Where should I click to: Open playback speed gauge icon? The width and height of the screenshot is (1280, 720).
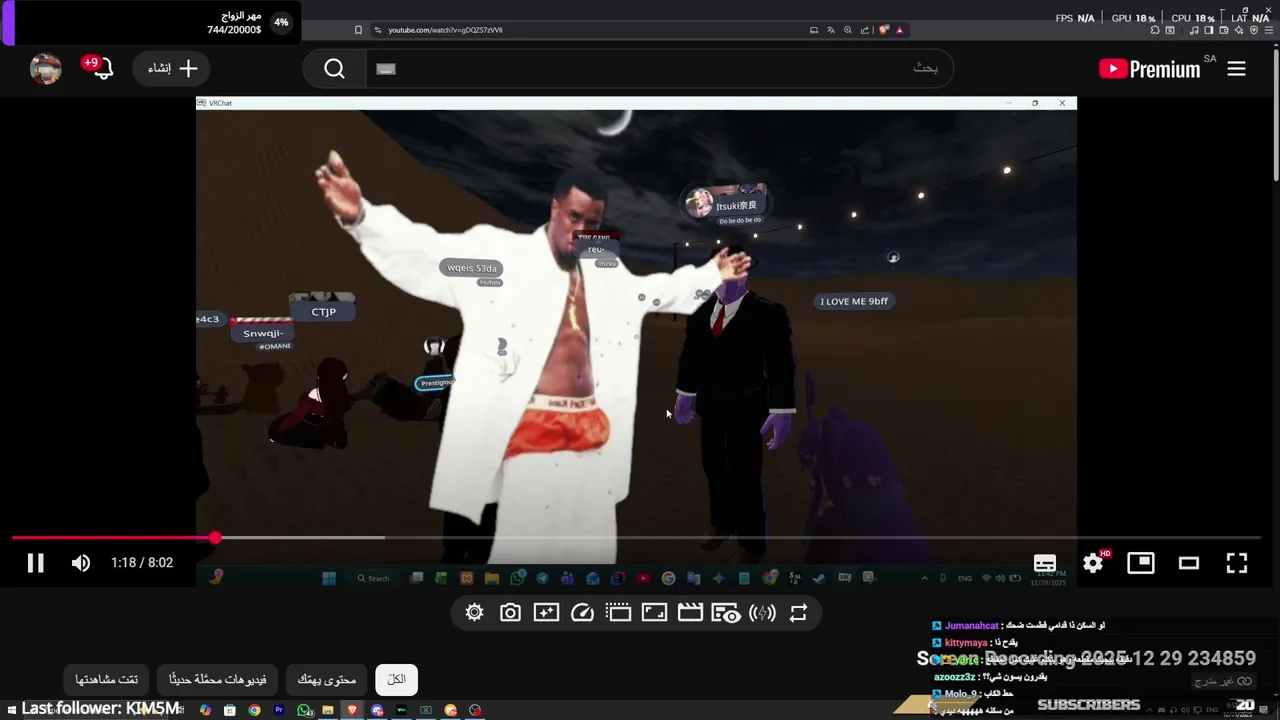coord(582,613)
